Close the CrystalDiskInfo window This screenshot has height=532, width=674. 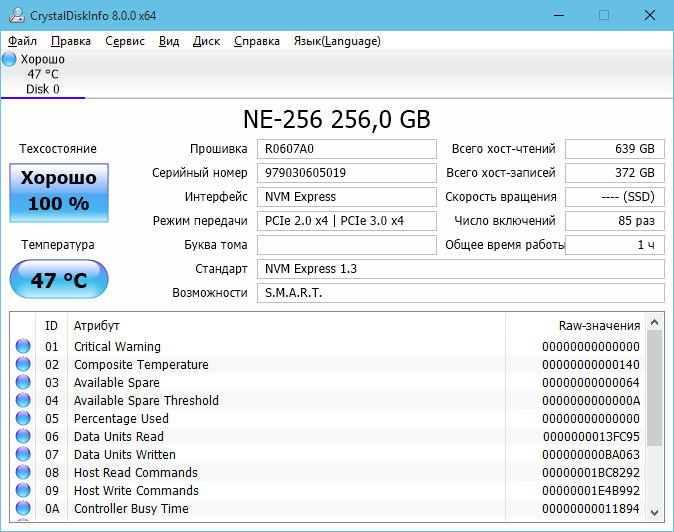click(650, 15)
